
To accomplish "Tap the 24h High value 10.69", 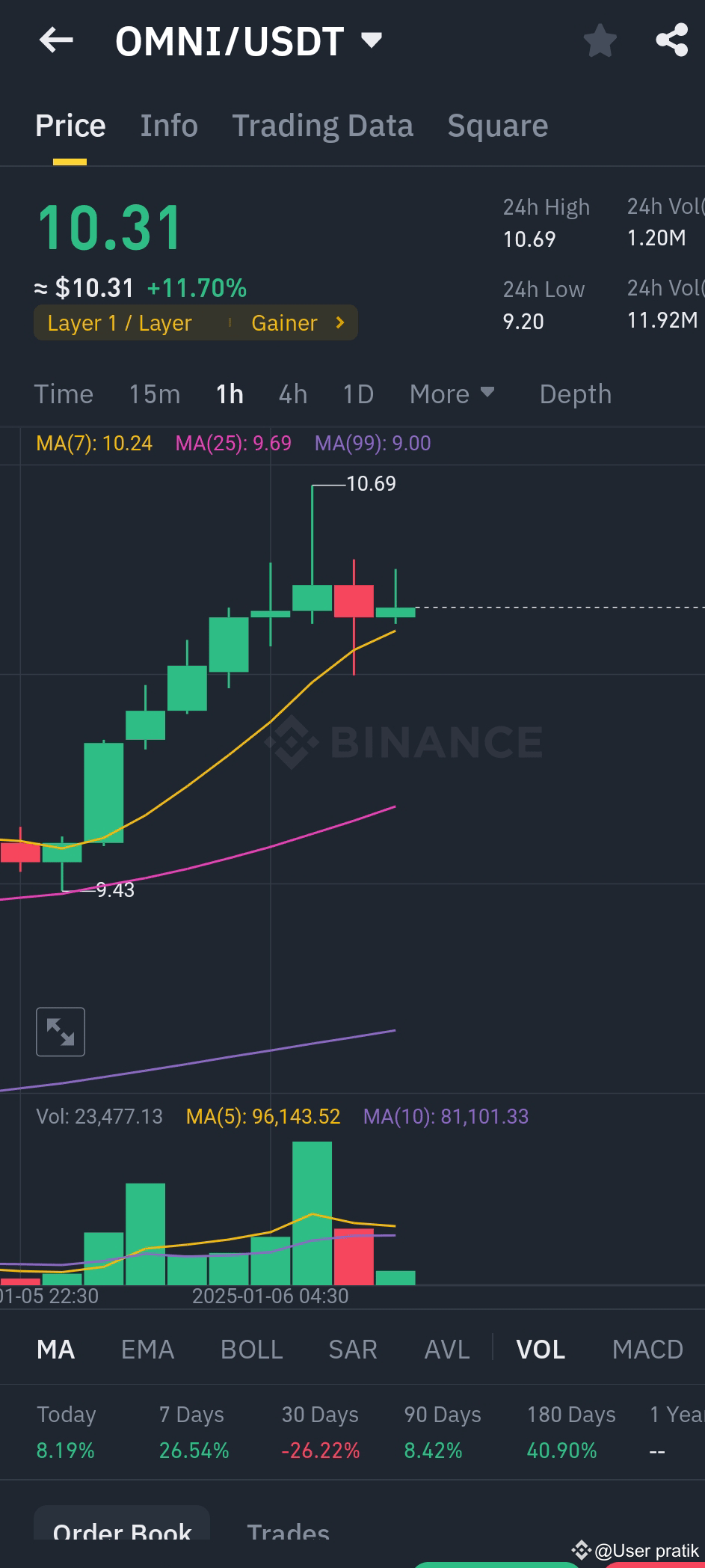I will tap(529, 239).
